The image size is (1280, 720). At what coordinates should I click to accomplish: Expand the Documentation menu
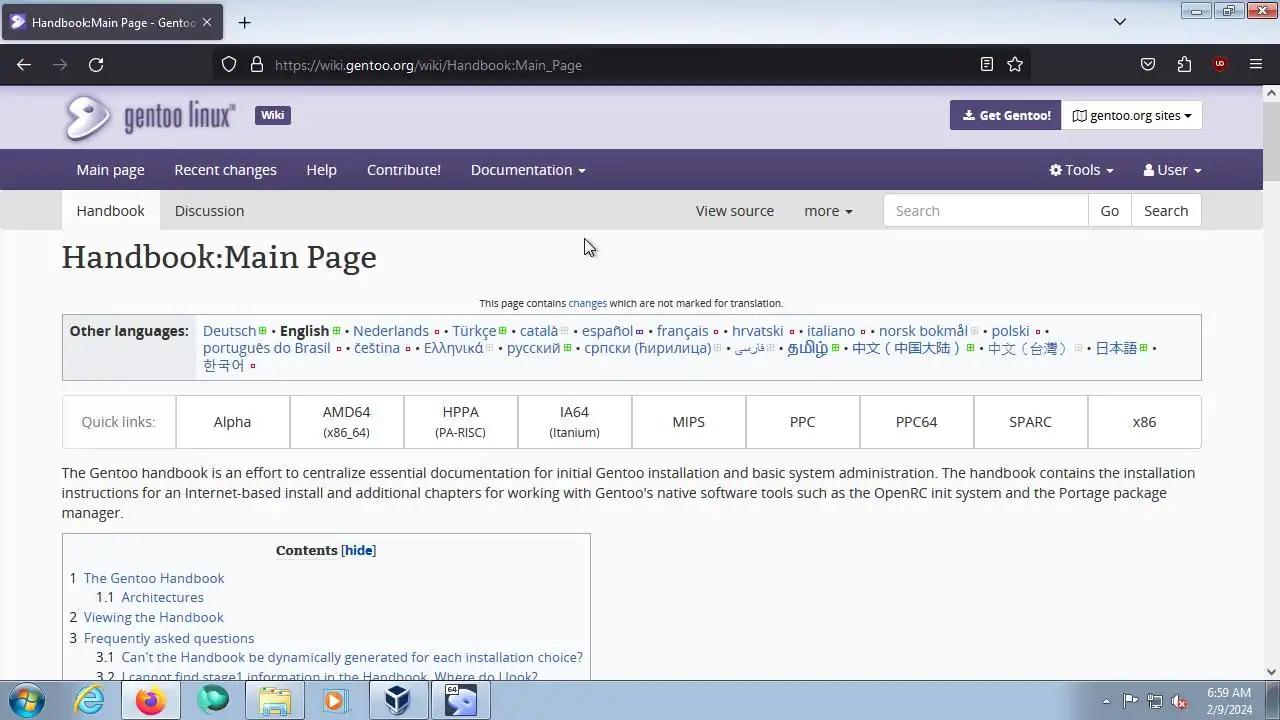[528, 170]
